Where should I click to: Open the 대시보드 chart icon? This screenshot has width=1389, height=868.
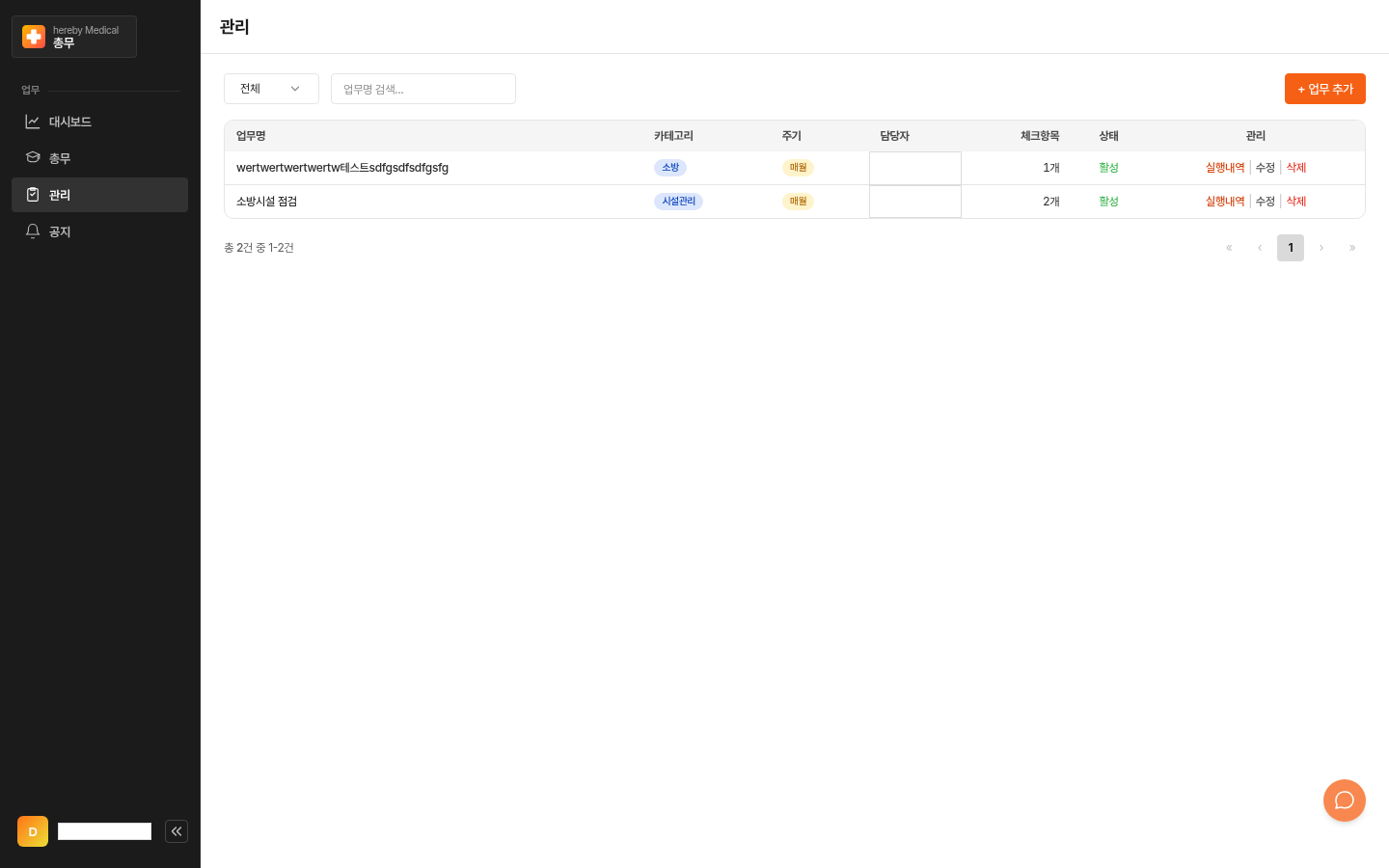(x=33, y=122)
